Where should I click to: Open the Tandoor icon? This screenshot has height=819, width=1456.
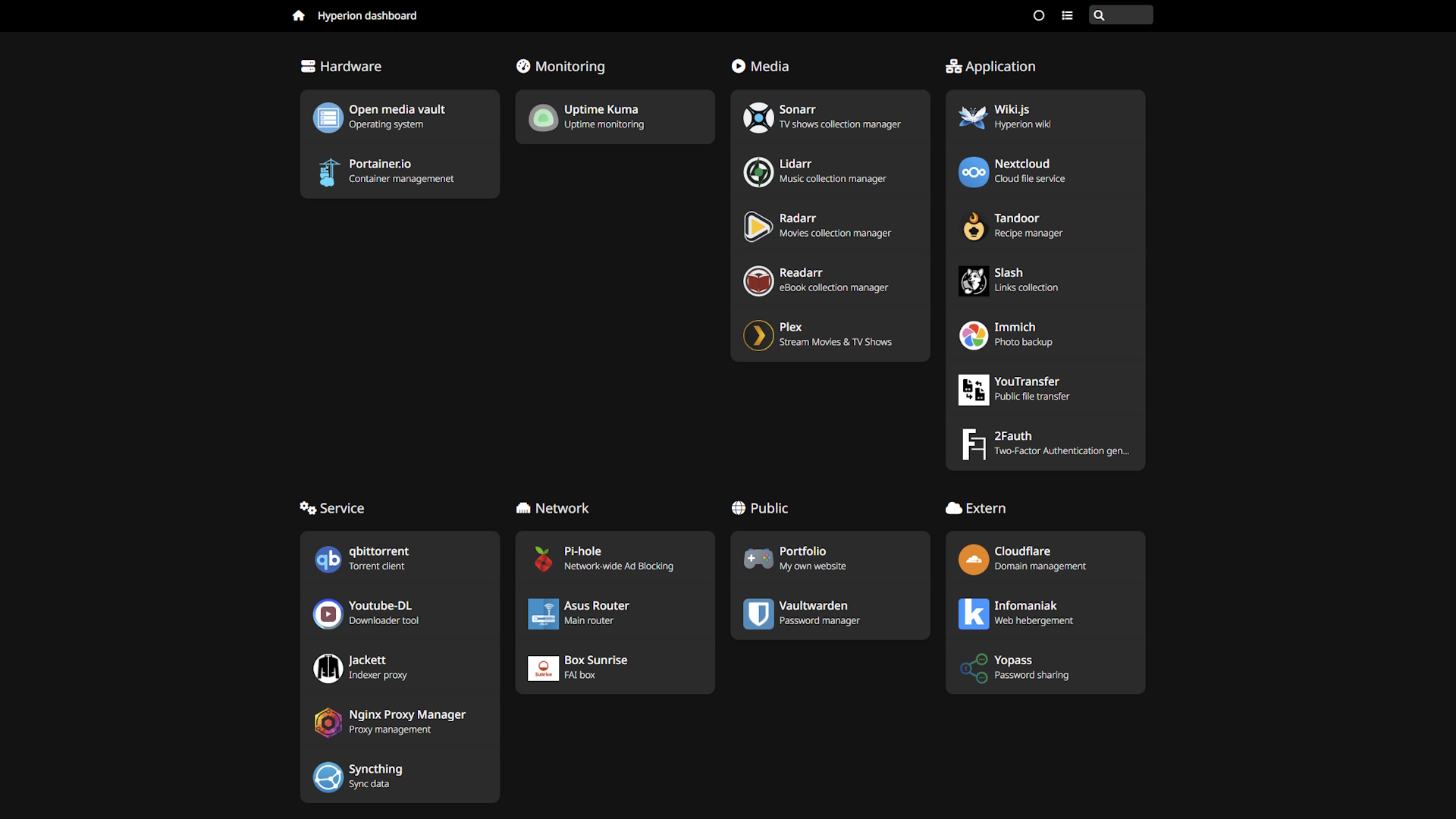974,227
